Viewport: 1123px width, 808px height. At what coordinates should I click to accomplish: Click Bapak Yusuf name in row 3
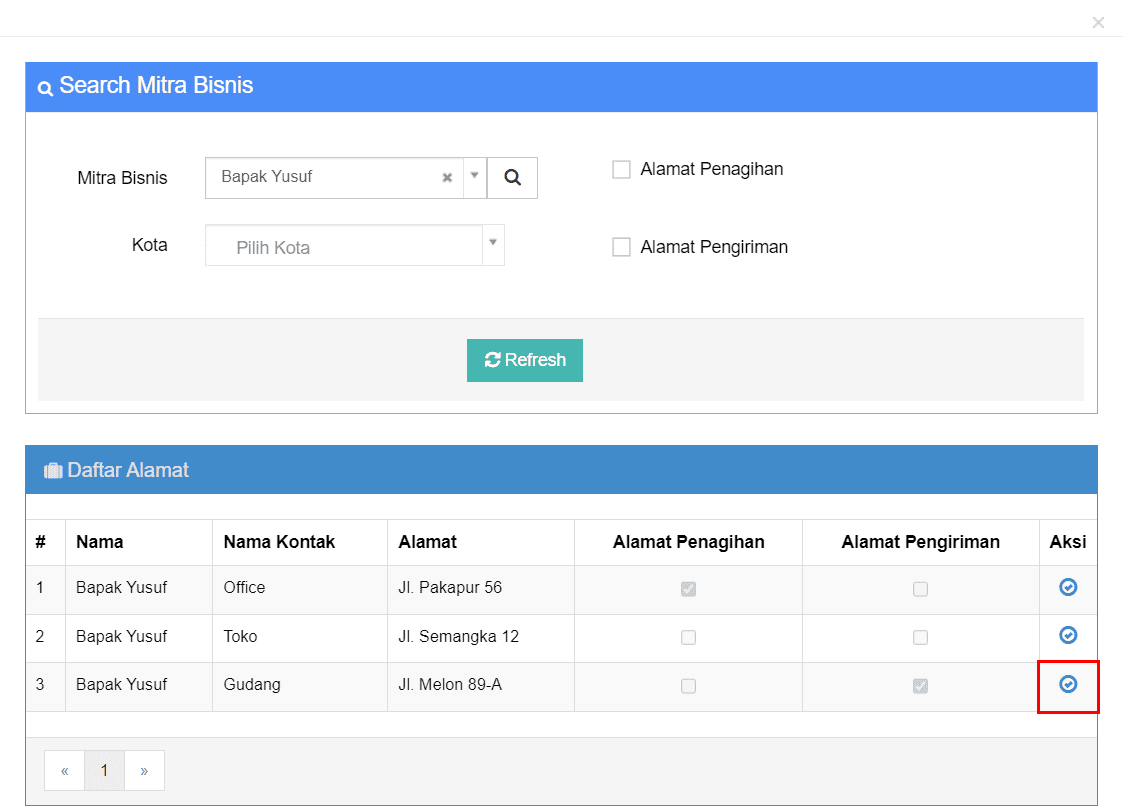[121, 685]
